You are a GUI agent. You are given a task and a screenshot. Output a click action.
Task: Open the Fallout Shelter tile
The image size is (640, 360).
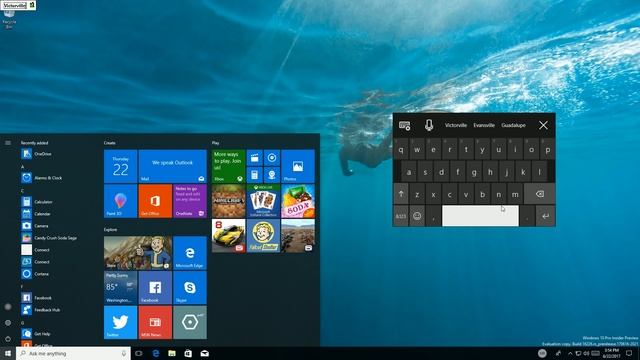[263, 236]
